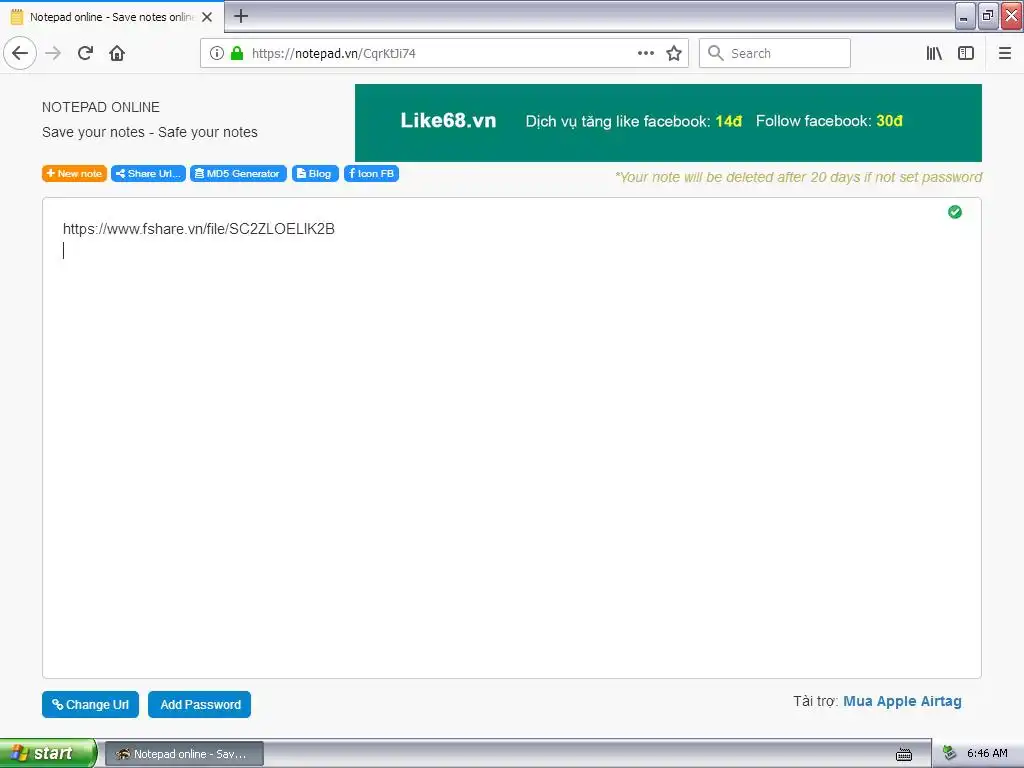
Task: Open a new browser tab with plus
Action: [x=241, y=16]
